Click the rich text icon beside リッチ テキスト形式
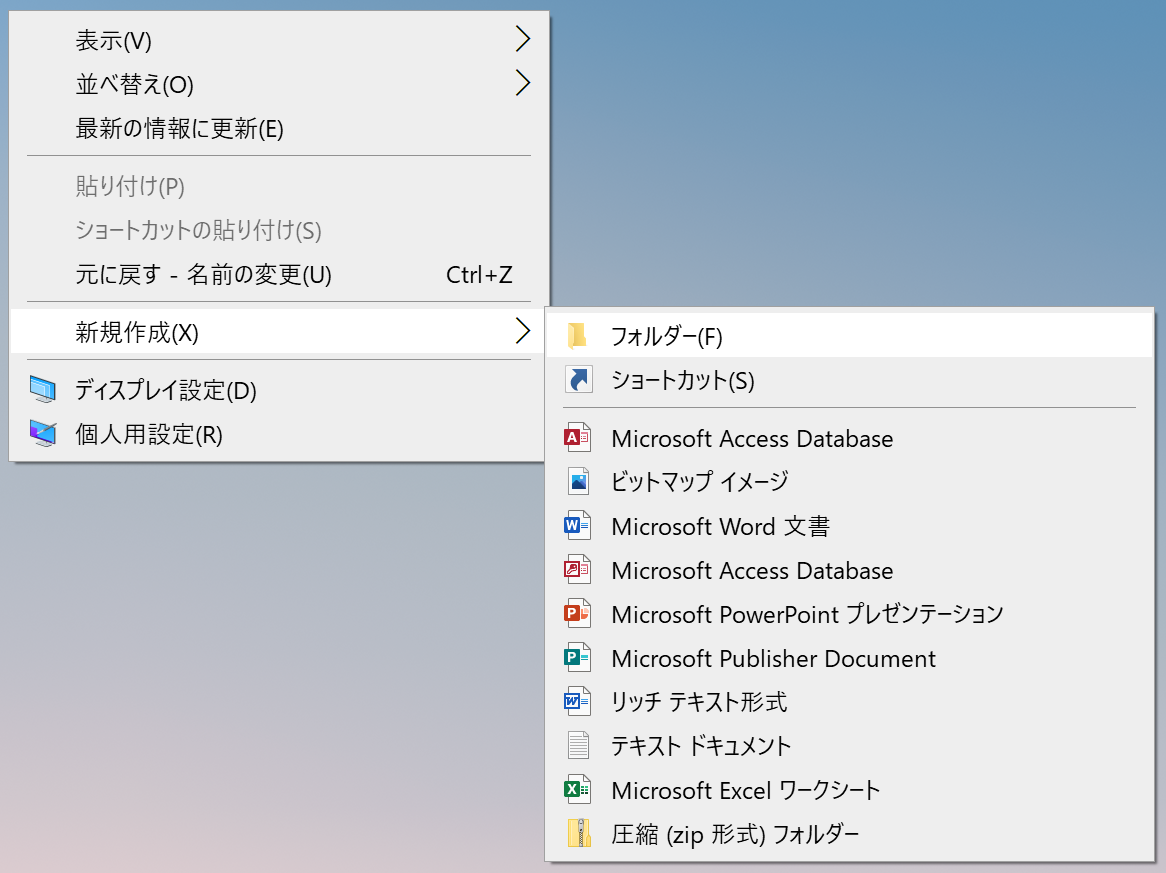The height and width of the screenshot is (873, 1166). [x=578, y=701]
